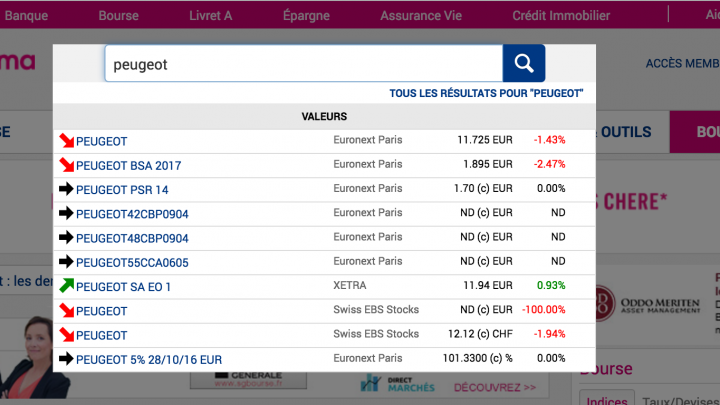The height and width of the screenshot is (405, 720).
Task: Open the Bourse menu in top bar
Action: [x=118, y=16]
